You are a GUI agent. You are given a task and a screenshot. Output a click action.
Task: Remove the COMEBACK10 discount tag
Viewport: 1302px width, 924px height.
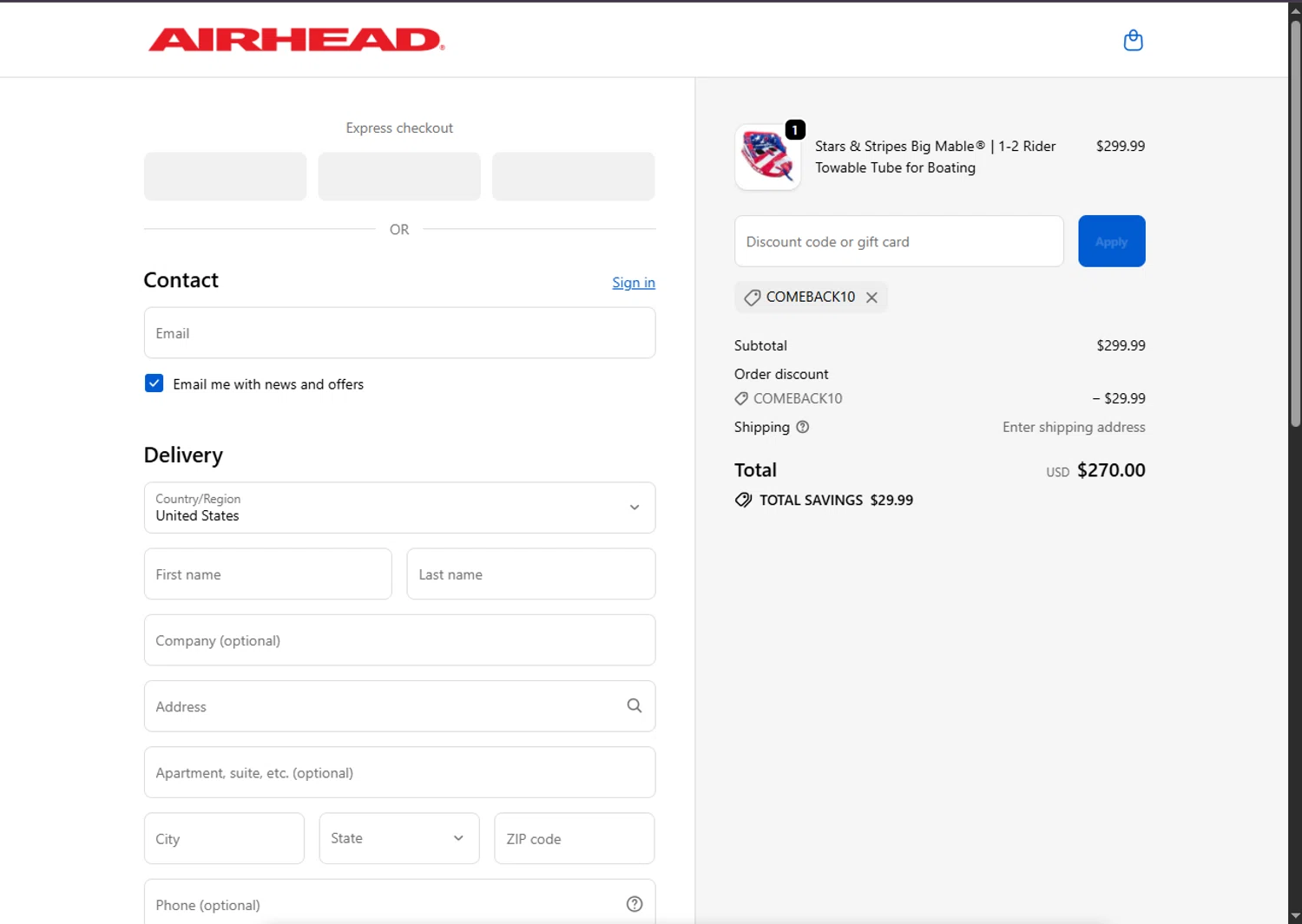[x=871, y=298]
